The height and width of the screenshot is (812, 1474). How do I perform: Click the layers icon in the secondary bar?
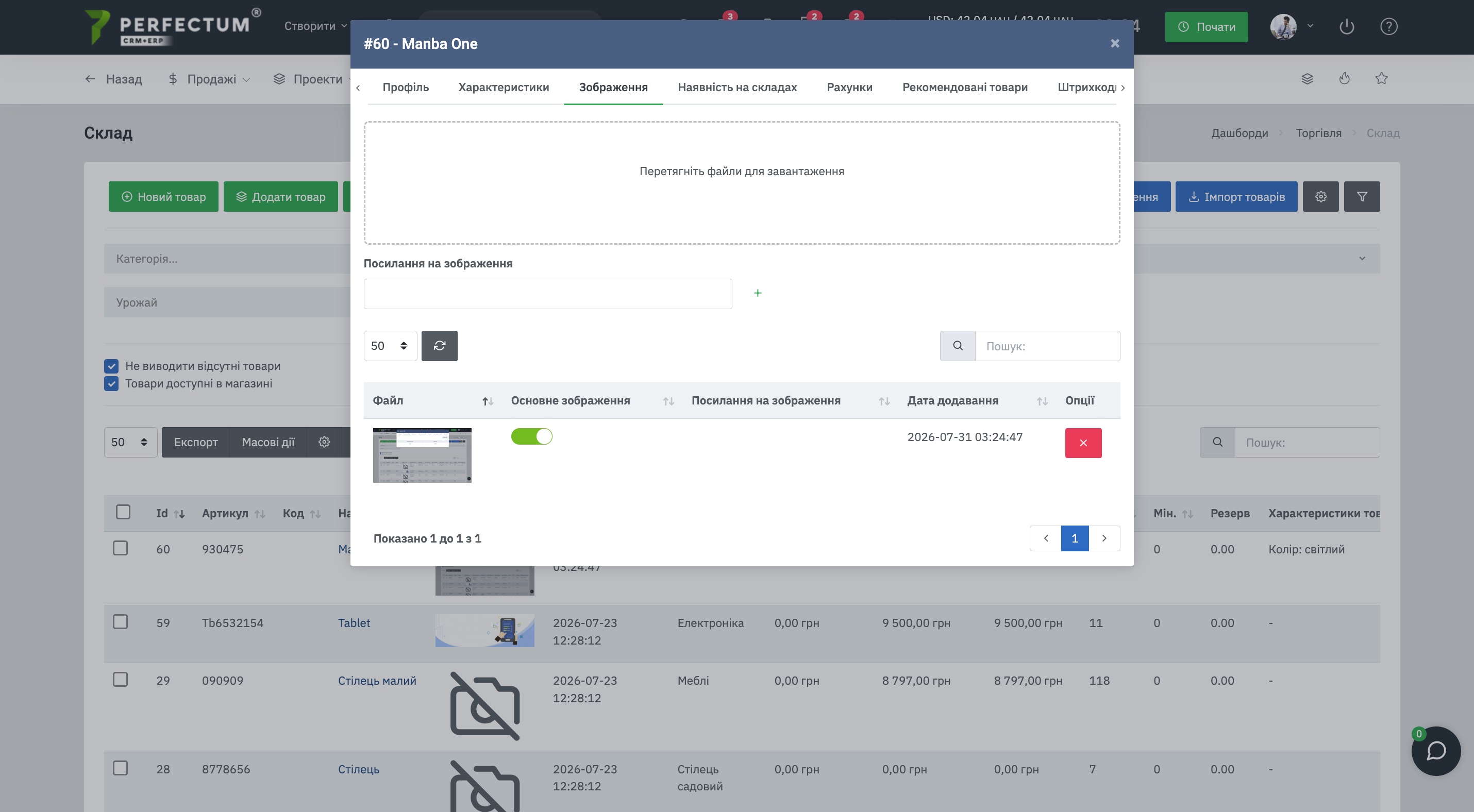click(x=1307, y=78)
